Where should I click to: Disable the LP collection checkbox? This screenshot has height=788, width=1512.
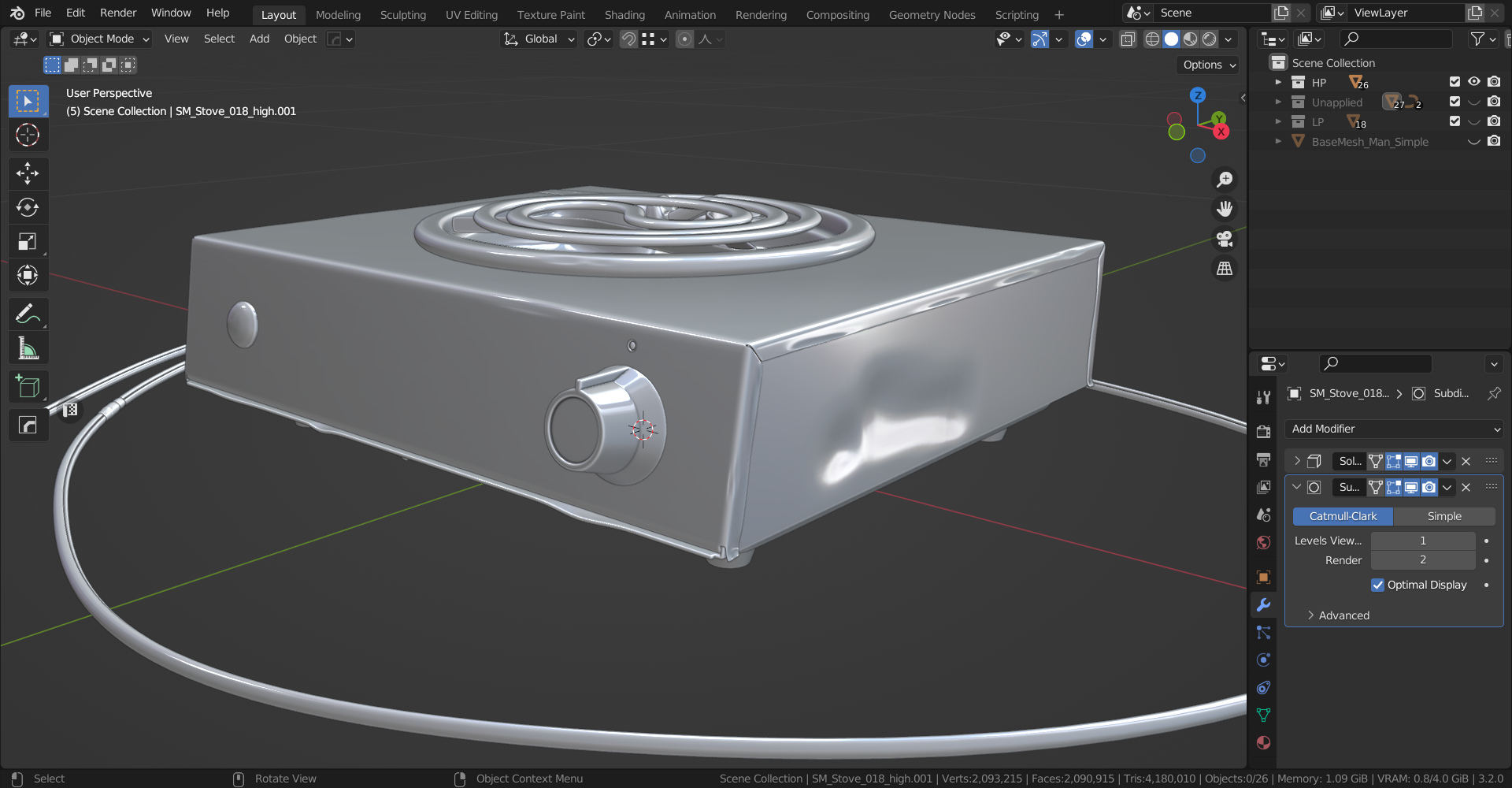click(x=1454, y=121)
